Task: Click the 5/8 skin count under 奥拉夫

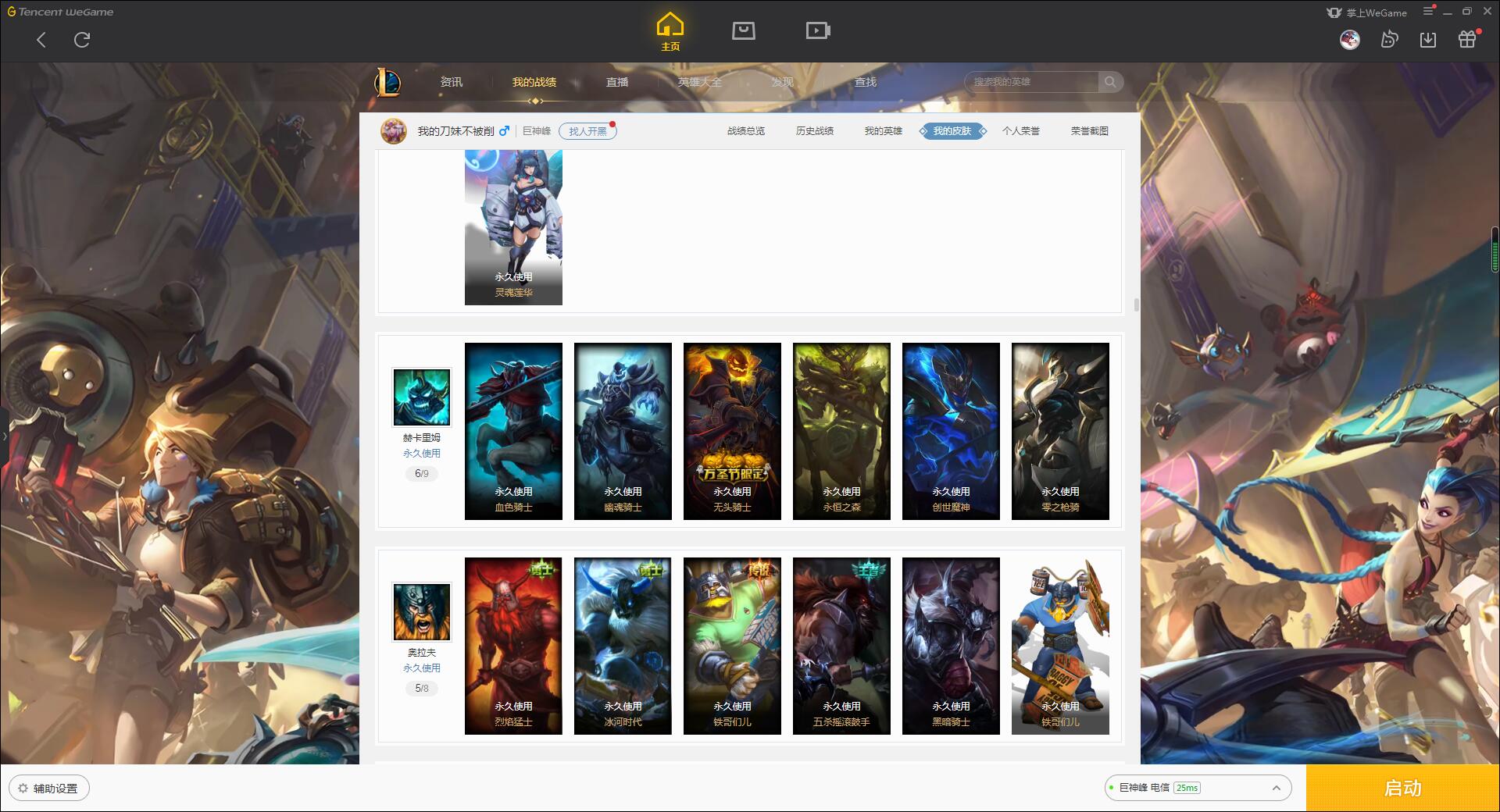Action: click(x=422, y=688)
